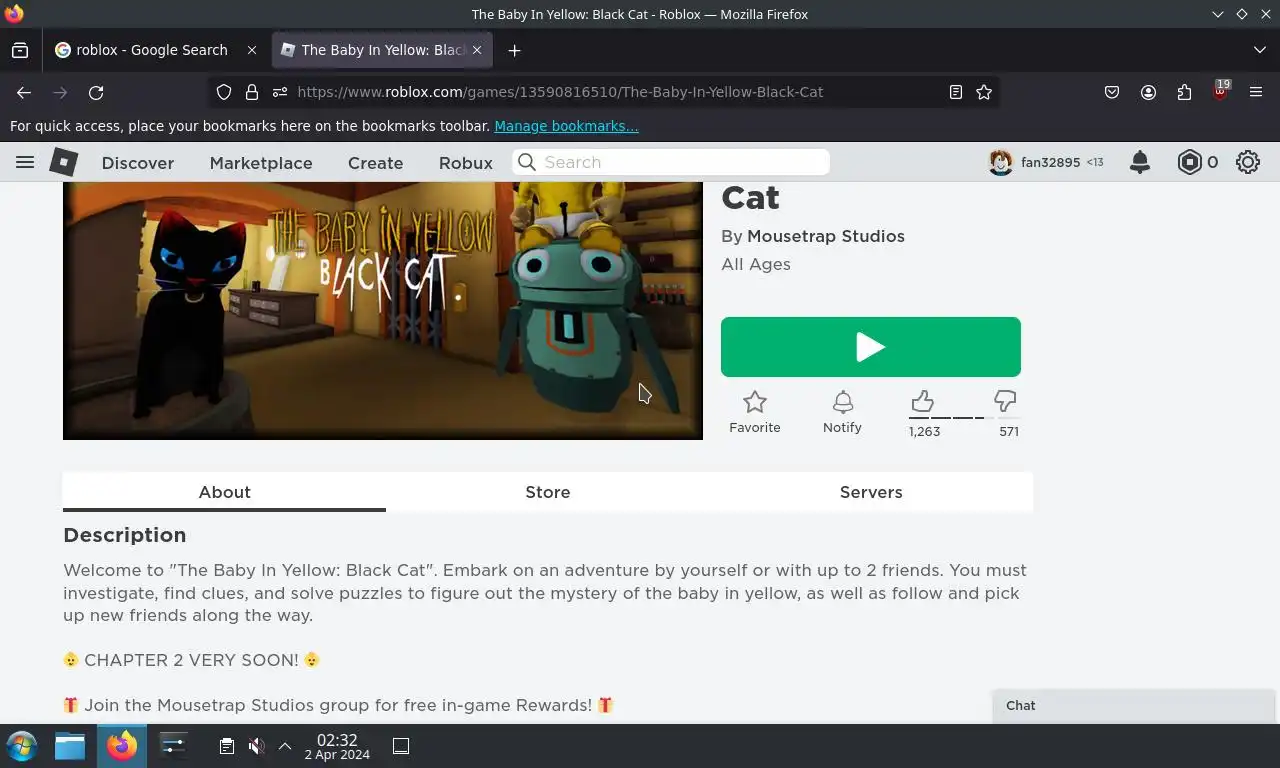Select The Baby In Yellow browser tab

[382, 50]
